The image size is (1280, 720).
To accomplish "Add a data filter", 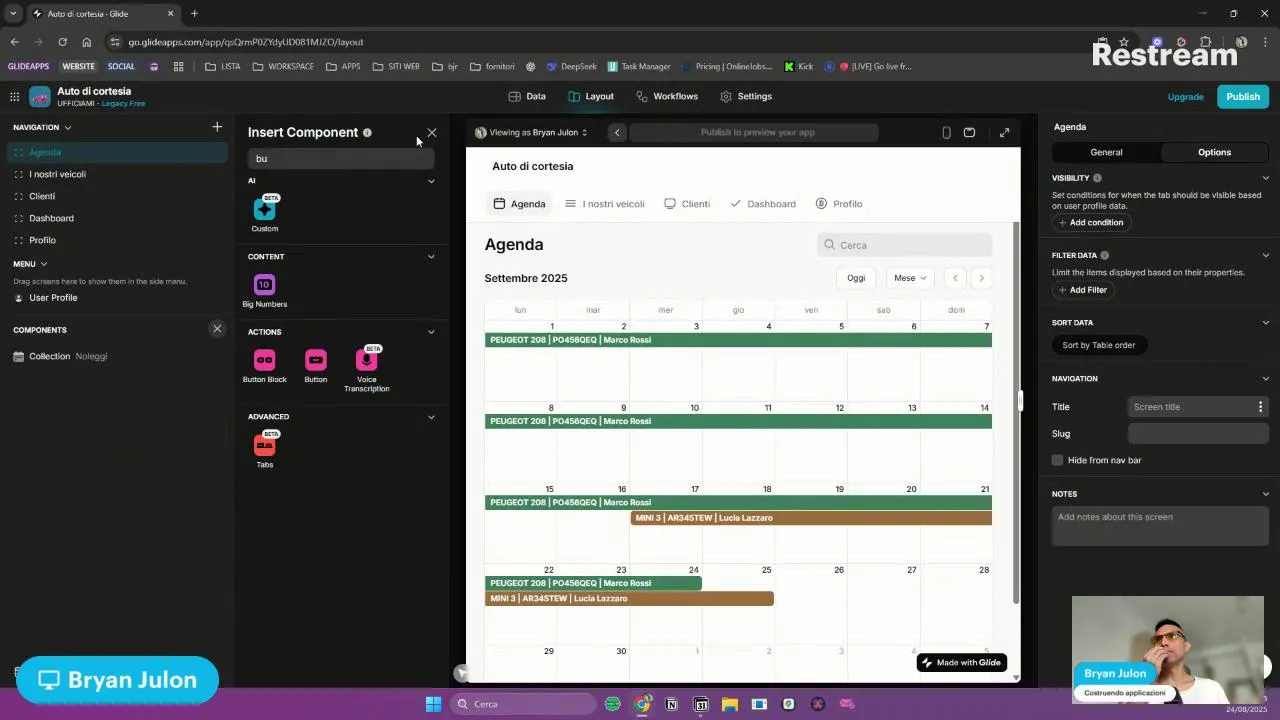I will point(1082,290).
